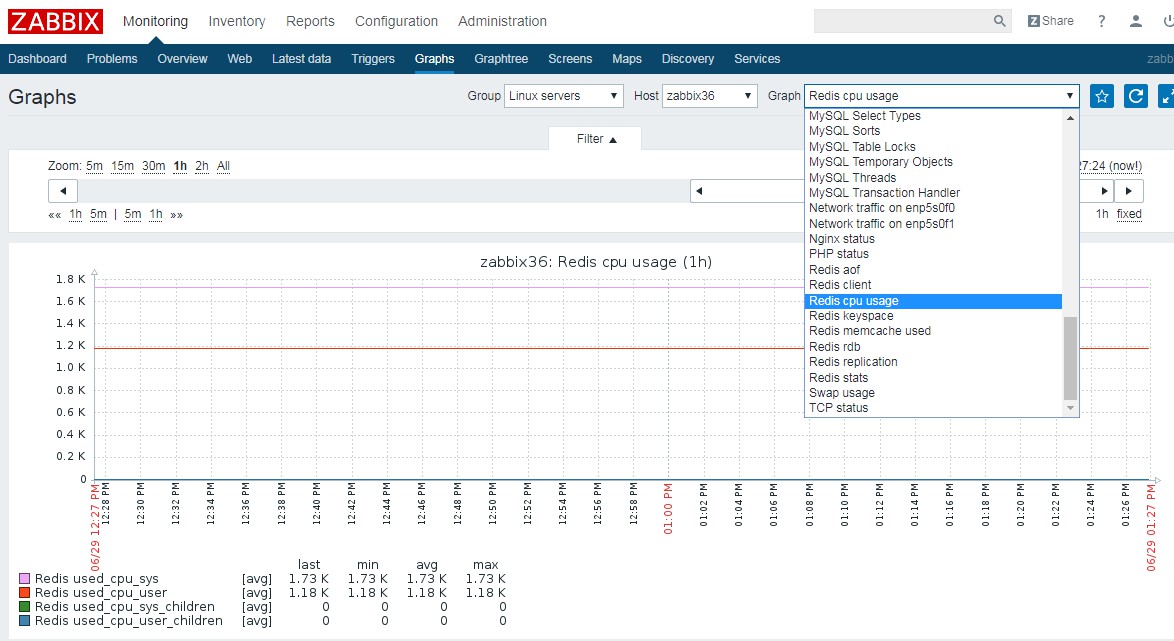Add graph to favourites with star icon
Screen dimensions: 1174x641
coord(1101,96)
